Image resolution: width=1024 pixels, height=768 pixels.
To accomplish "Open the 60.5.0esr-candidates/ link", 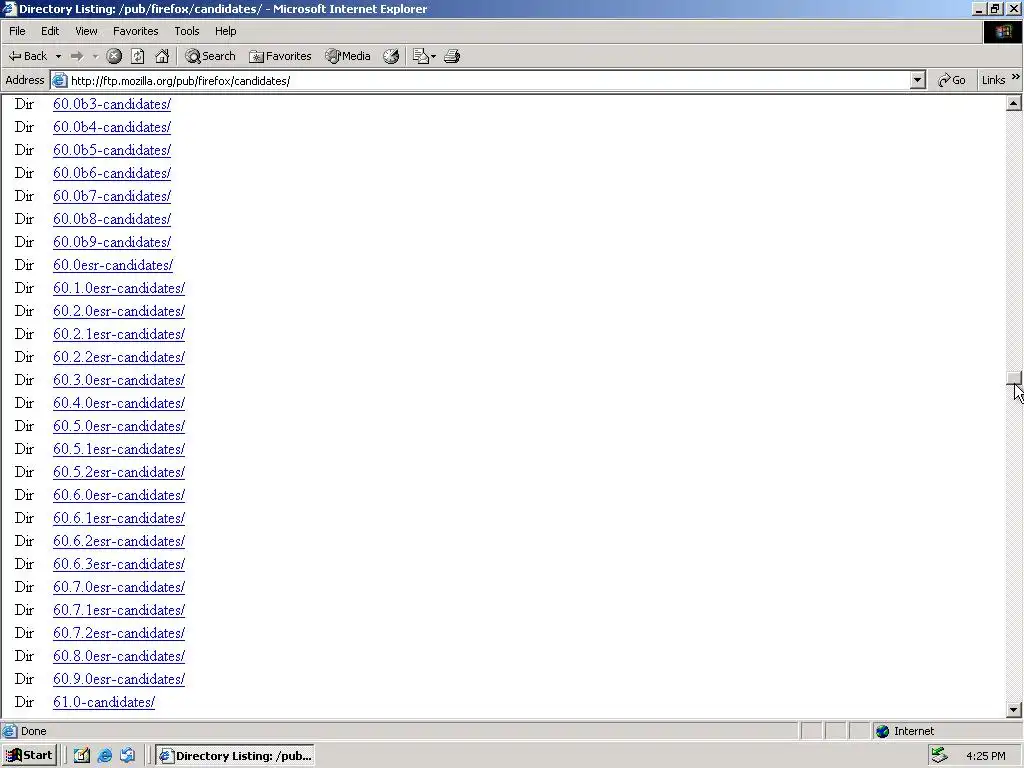I will [x=119, y=426].
